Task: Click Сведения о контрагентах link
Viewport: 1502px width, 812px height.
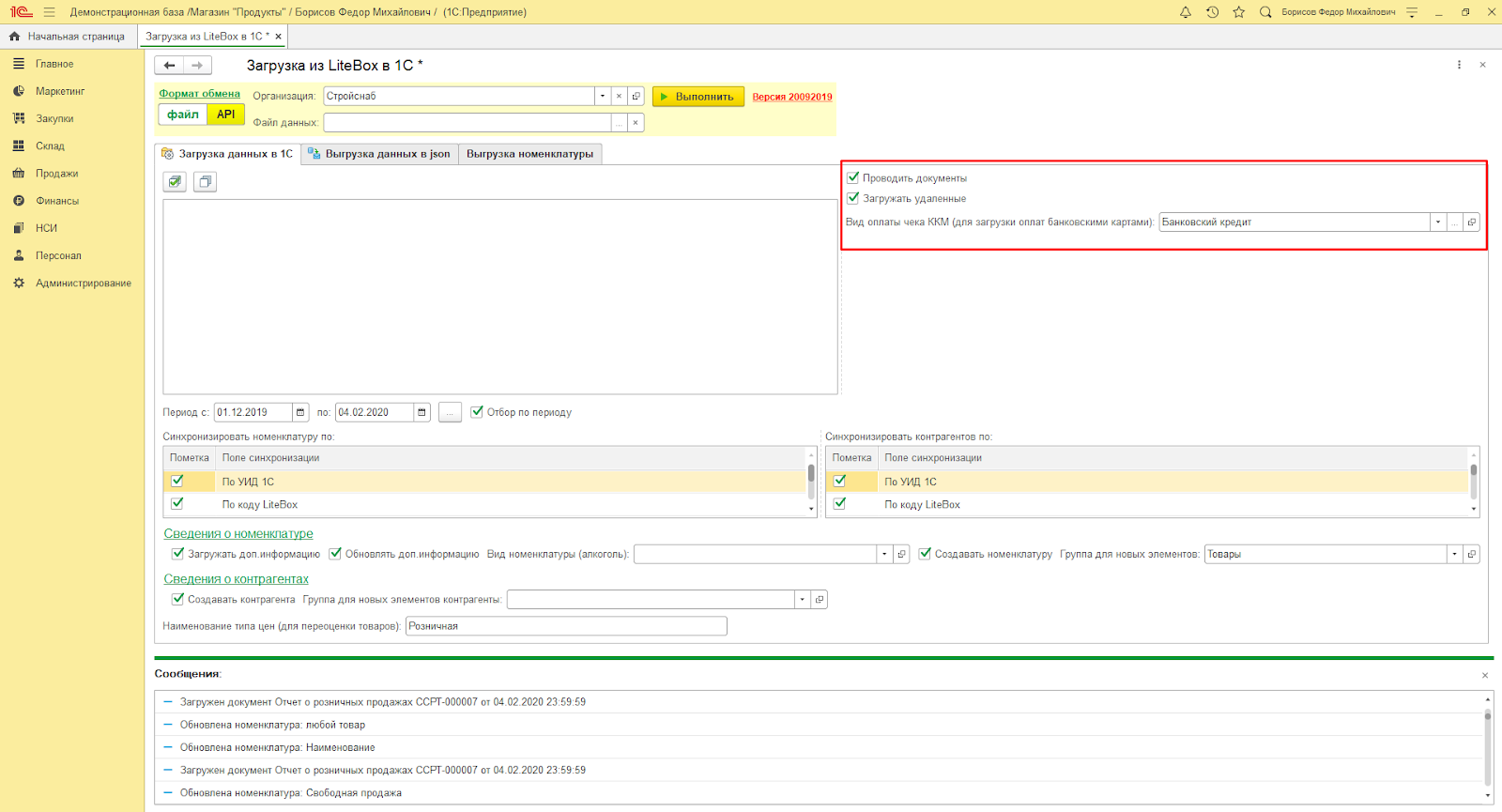Action: 236,578
